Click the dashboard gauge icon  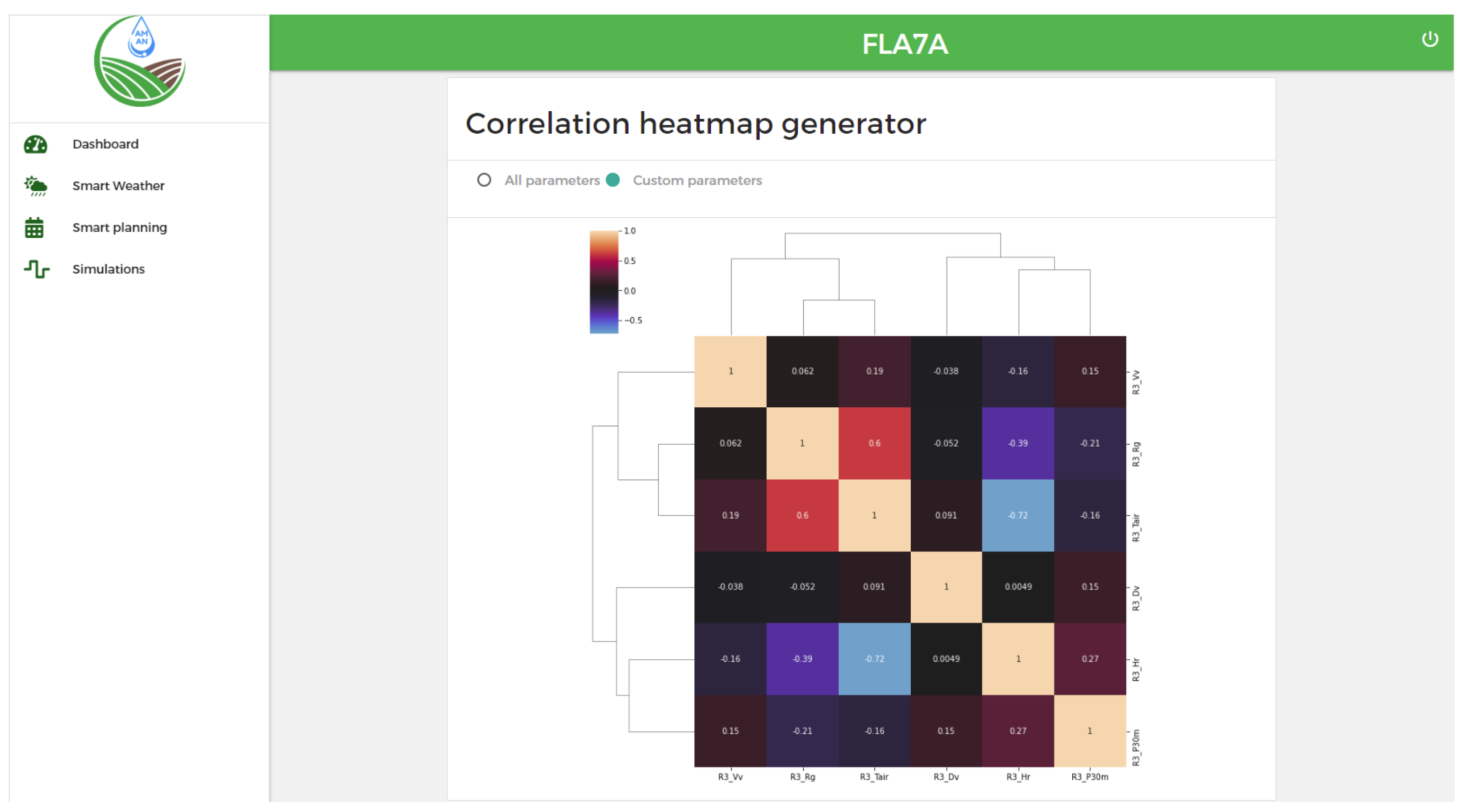point(35,144)
